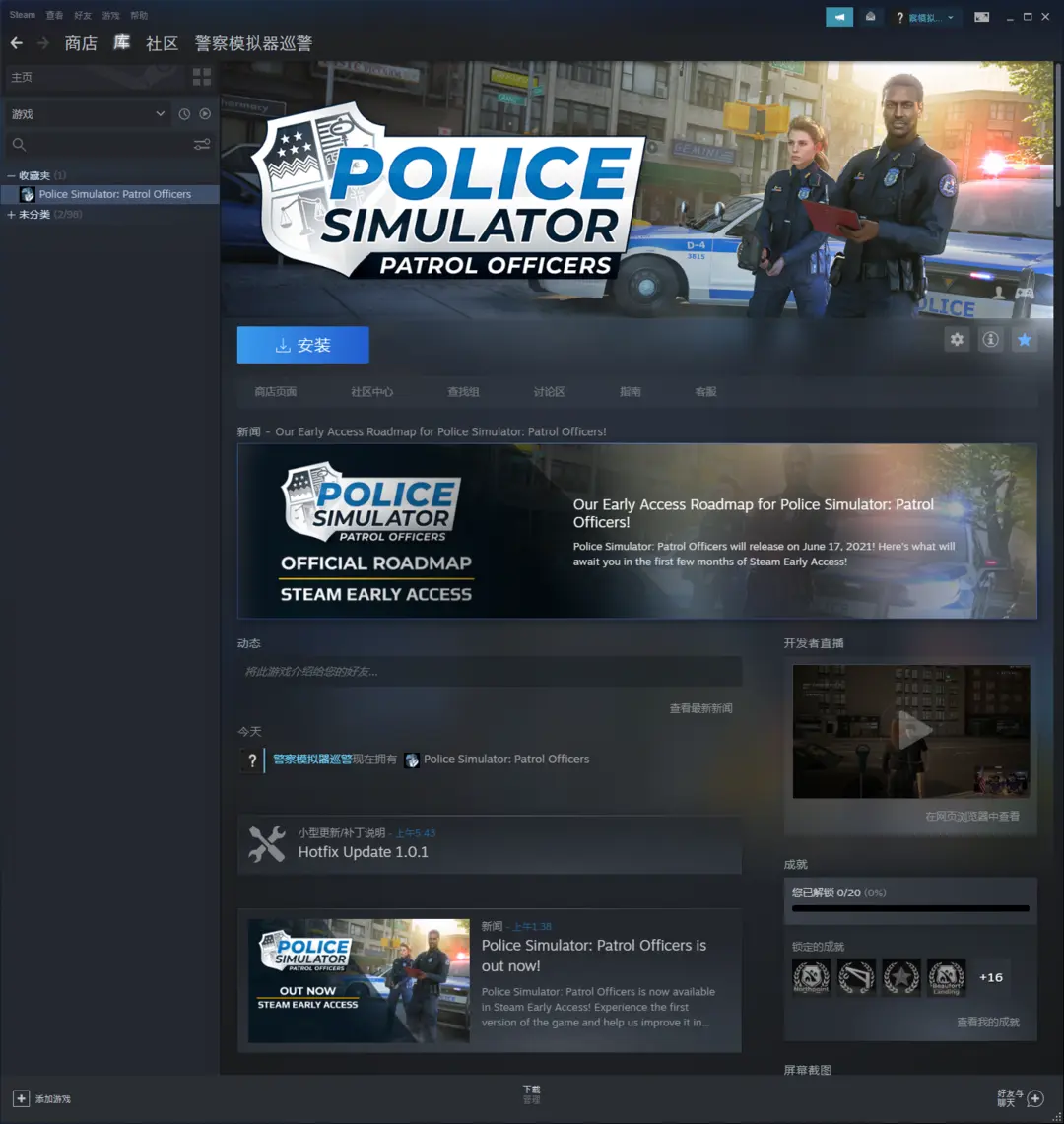Click the library search magnifier icon
This screenshot has width=1064, height=1124.
click(20, 145)
